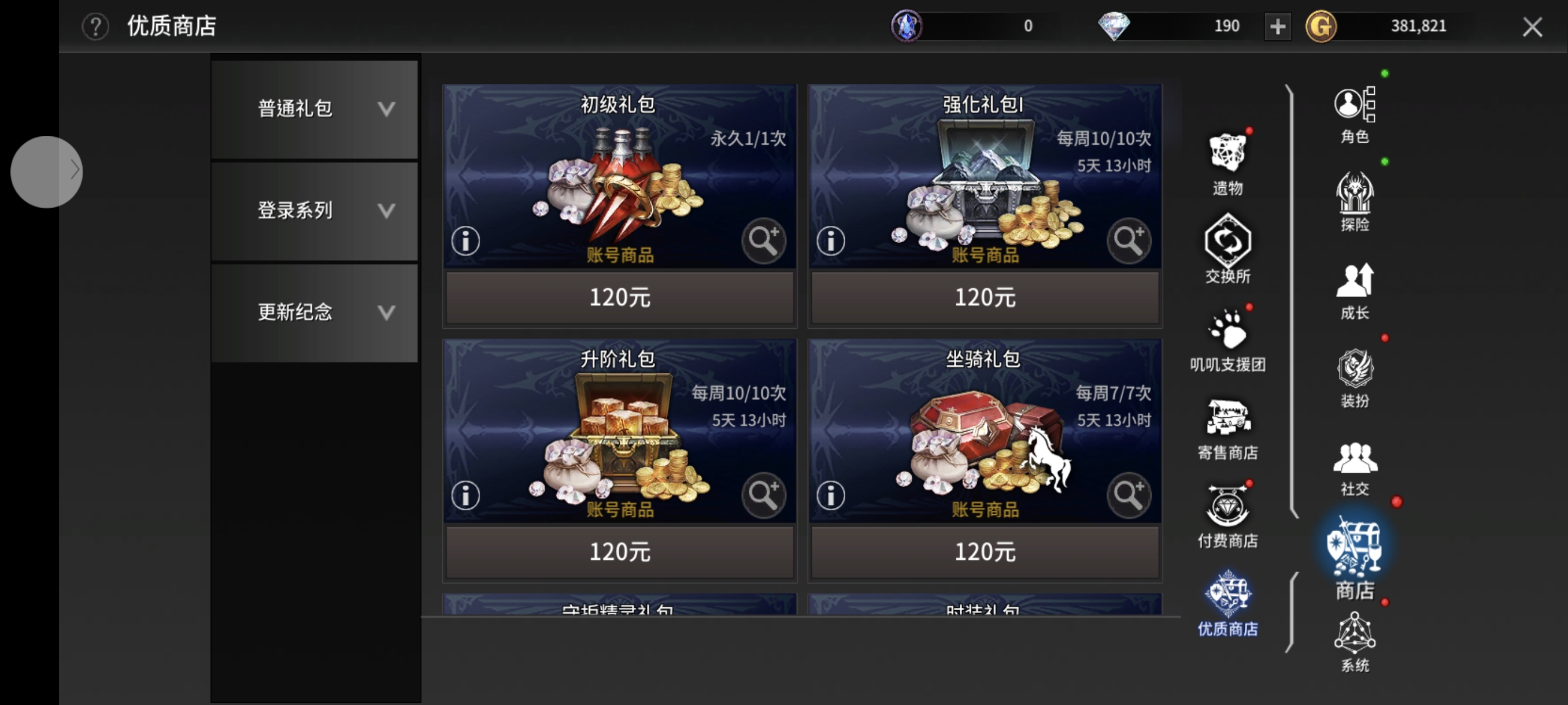Click the info icon on 初级礼包
Viewport: 1568px width, 705px height.
[465, 240]
